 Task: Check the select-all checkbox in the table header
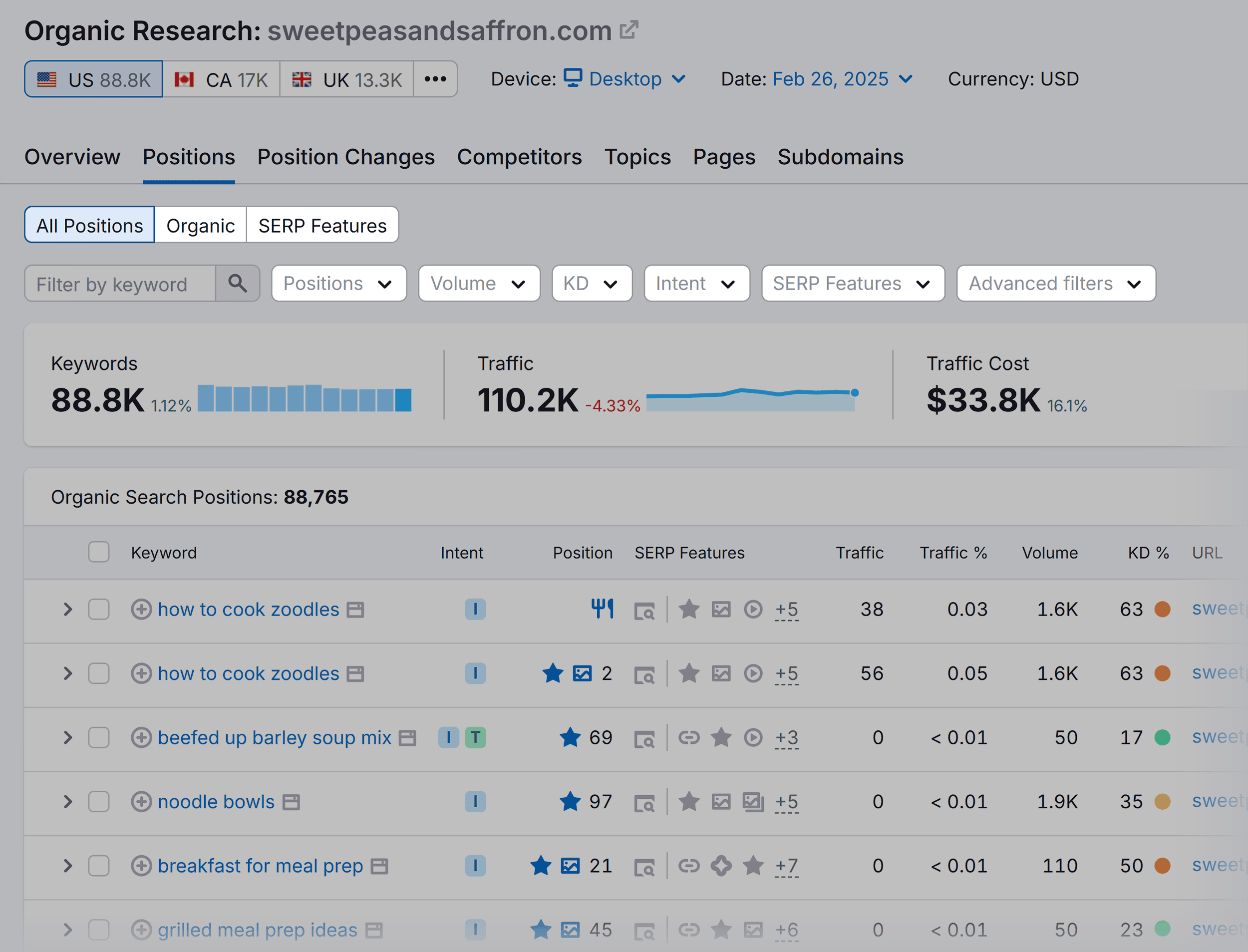(99, 551)
